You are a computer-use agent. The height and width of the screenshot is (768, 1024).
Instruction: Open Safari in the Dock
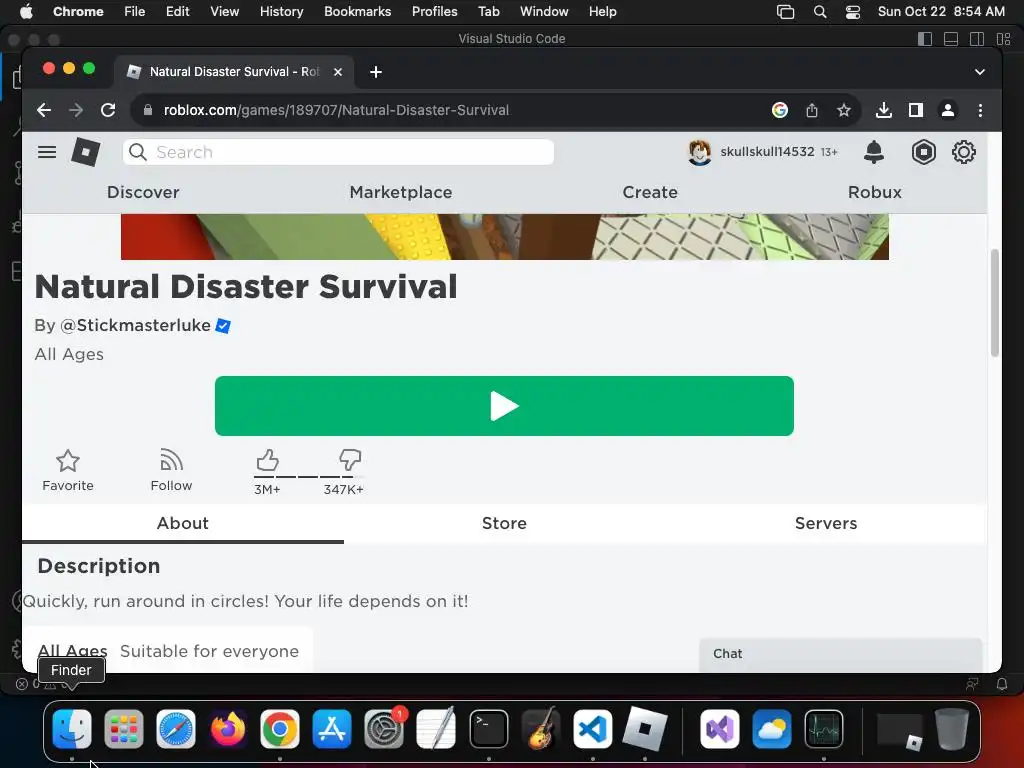pos(176,729)
